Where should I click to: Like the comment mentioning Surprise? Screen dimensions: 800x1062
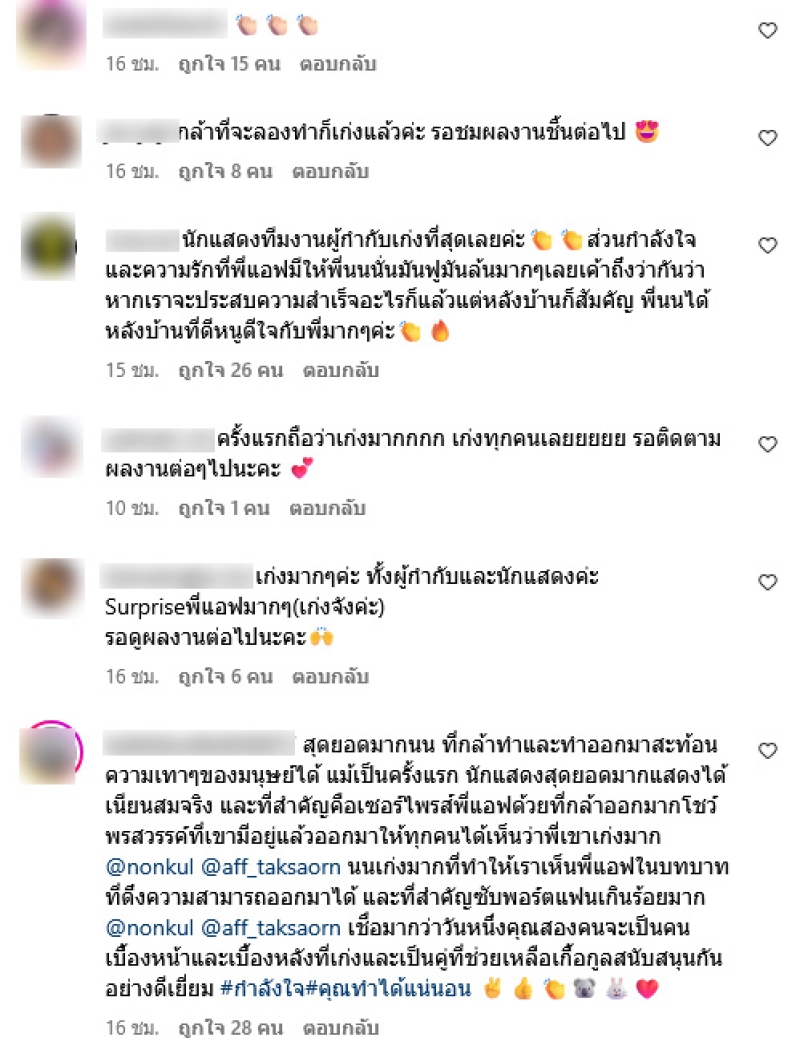pos(767,582)
